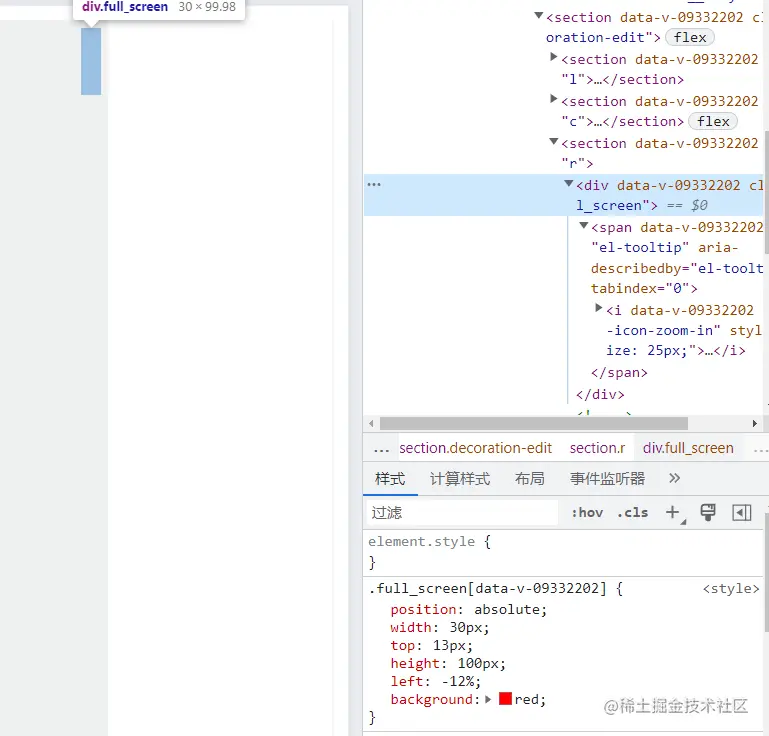769x736 pixels.
Task: Switch to the 布局 tab
Action: point(530,479)
